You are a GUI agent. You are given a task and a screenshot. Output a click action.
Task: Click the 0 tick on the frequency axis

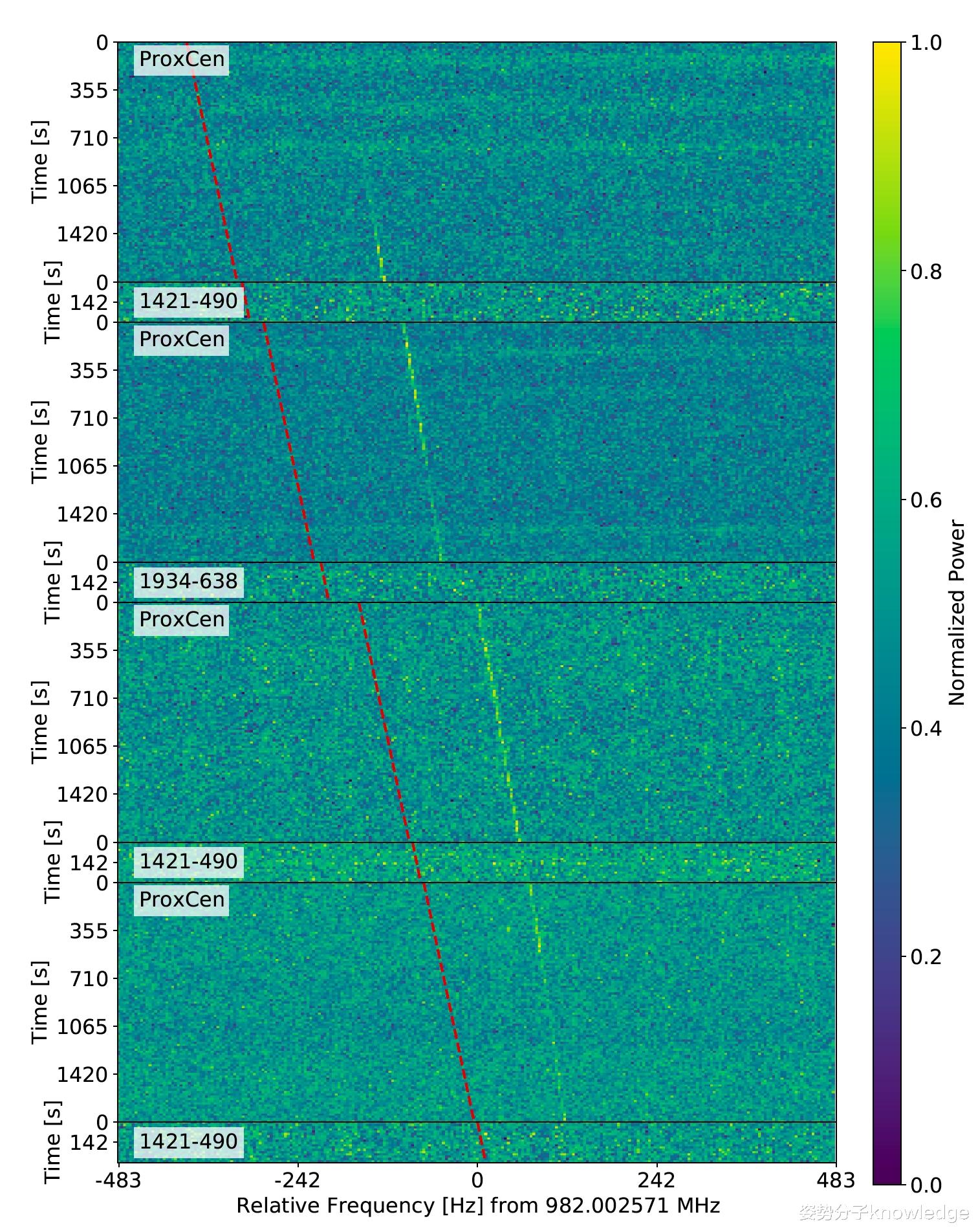point(477,1180)
